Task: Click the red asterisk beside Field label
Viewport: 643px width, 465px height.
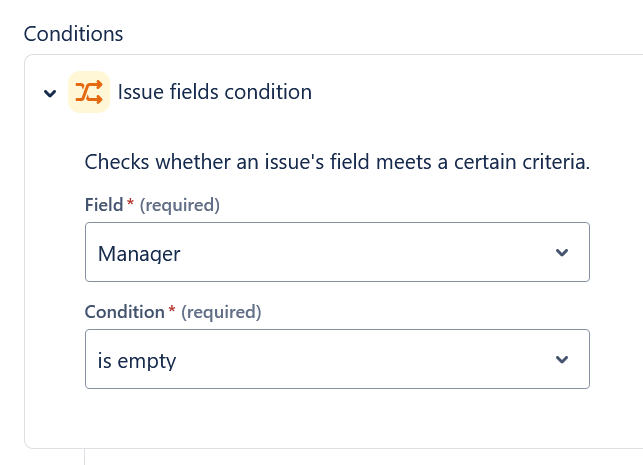Action: pos(130,202)
